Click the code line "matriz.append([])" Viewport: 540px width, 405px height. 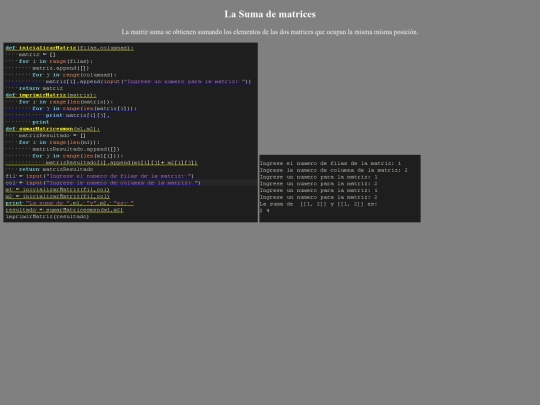click(x=61, y=68)
